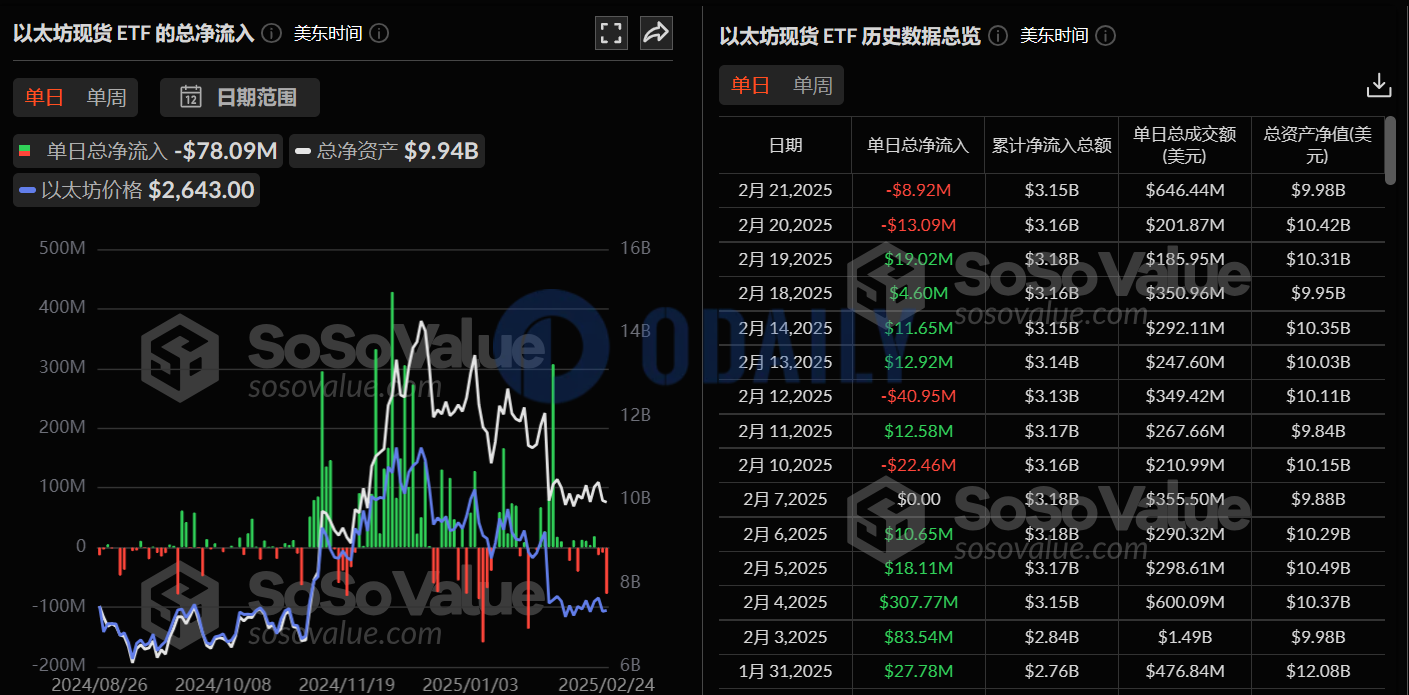Select the 2月 13,2025 date cell
The width and height of the screenshot is (1409, 695).
[x=785, y=361]
